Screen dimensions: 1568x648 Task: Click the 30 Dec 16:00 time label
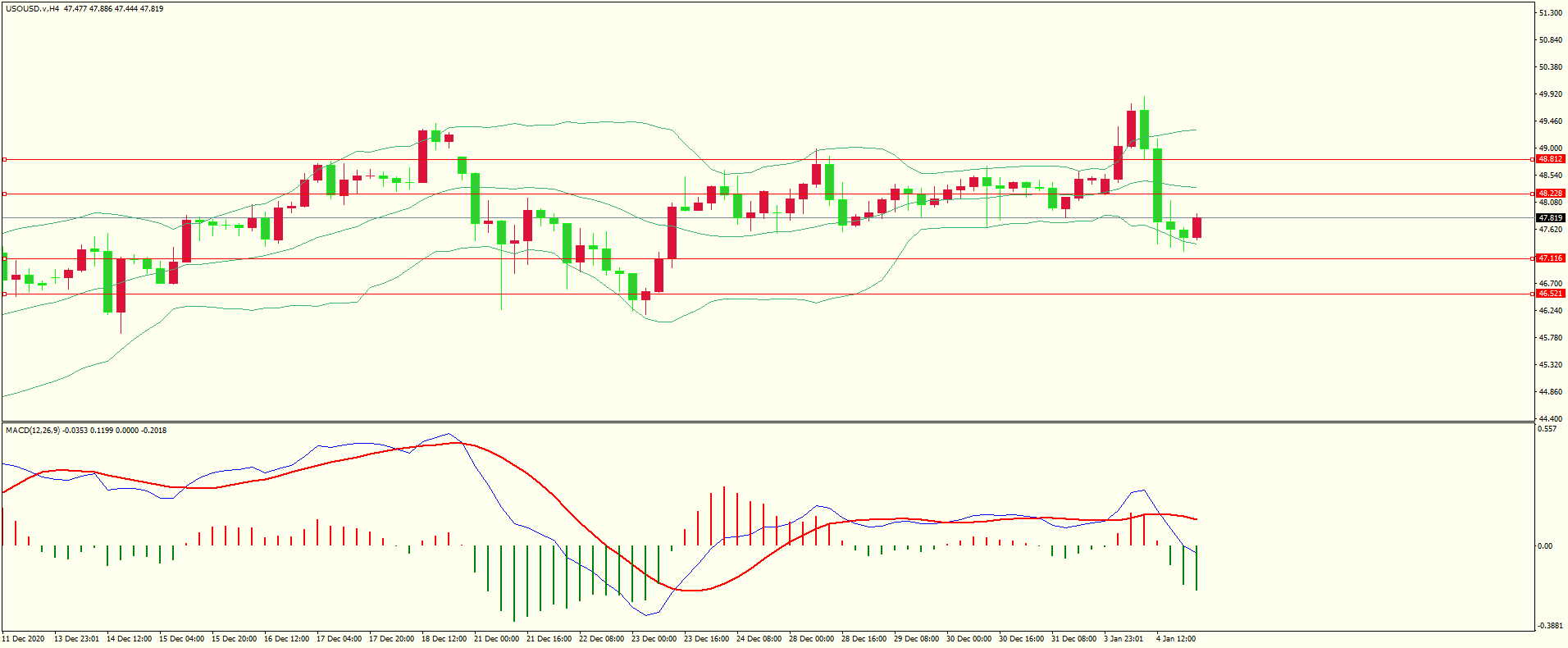1021,639
